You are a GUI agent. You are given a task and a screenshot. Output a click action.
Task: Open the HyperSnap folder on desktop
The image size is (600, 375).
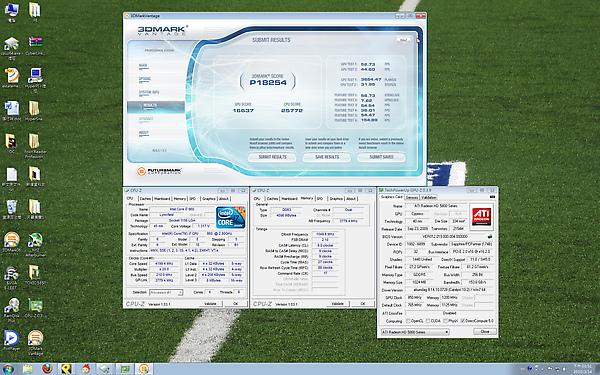[x=34, y=111]
